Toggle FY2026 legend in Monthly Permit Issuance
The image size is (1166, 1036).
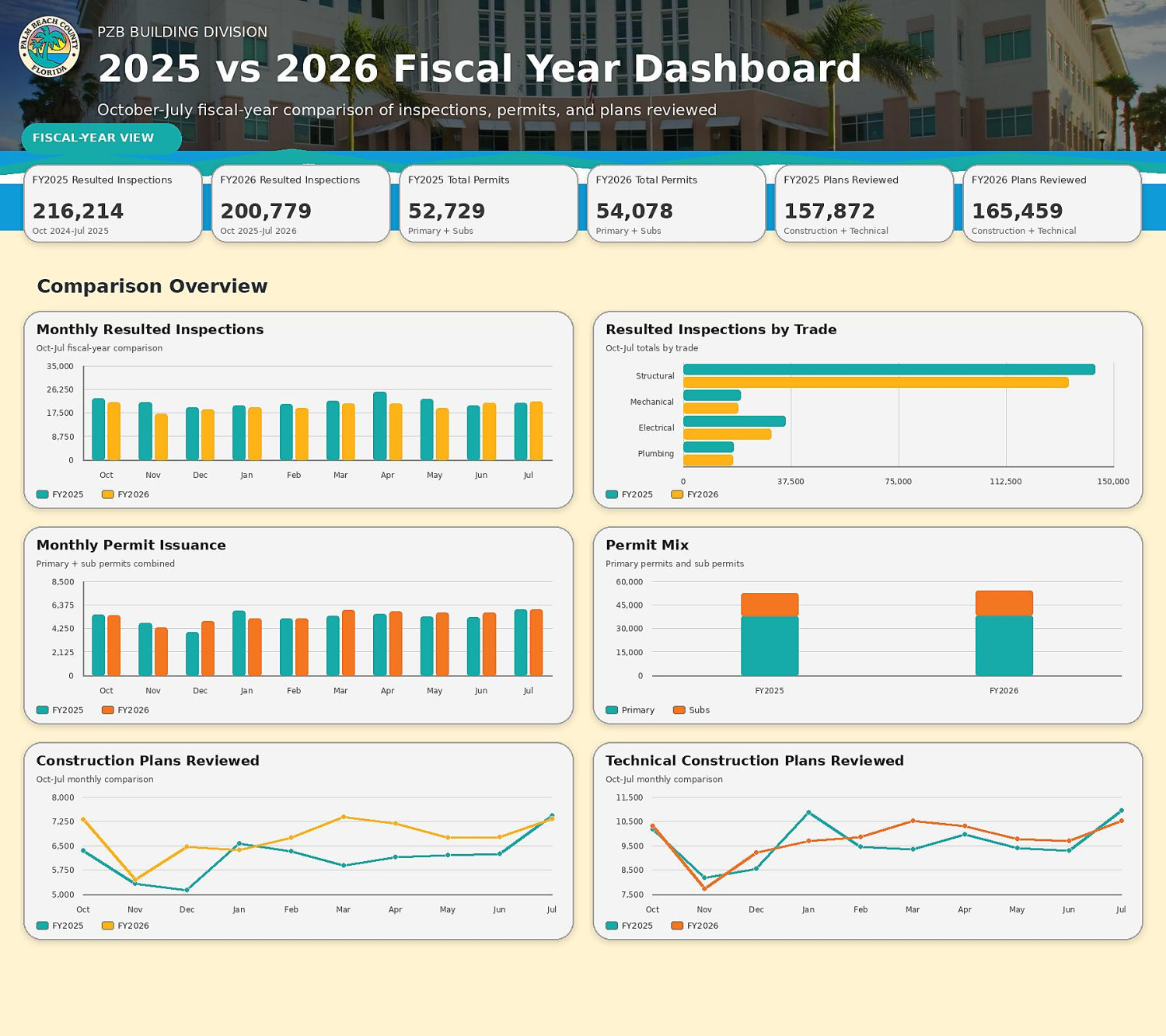pos(125,710)
